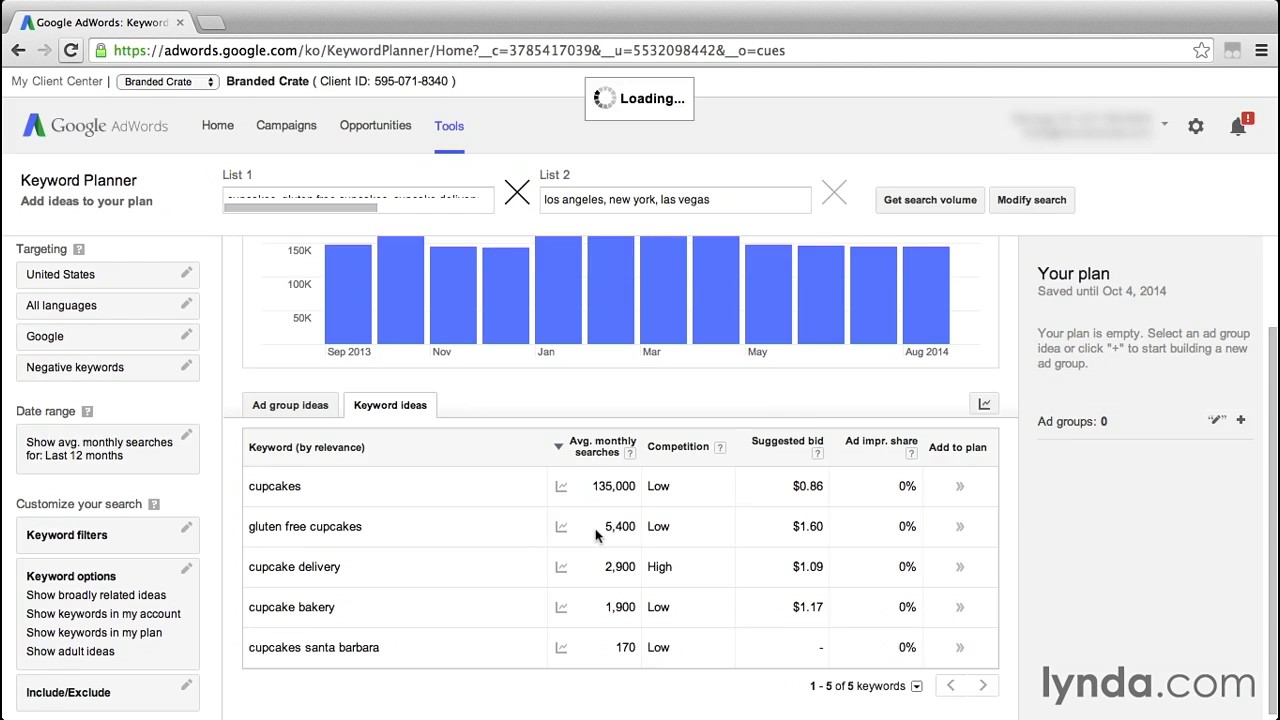Edit Google network targeting
Viewport: 1280px width, 720px height.
coord(186,335)
